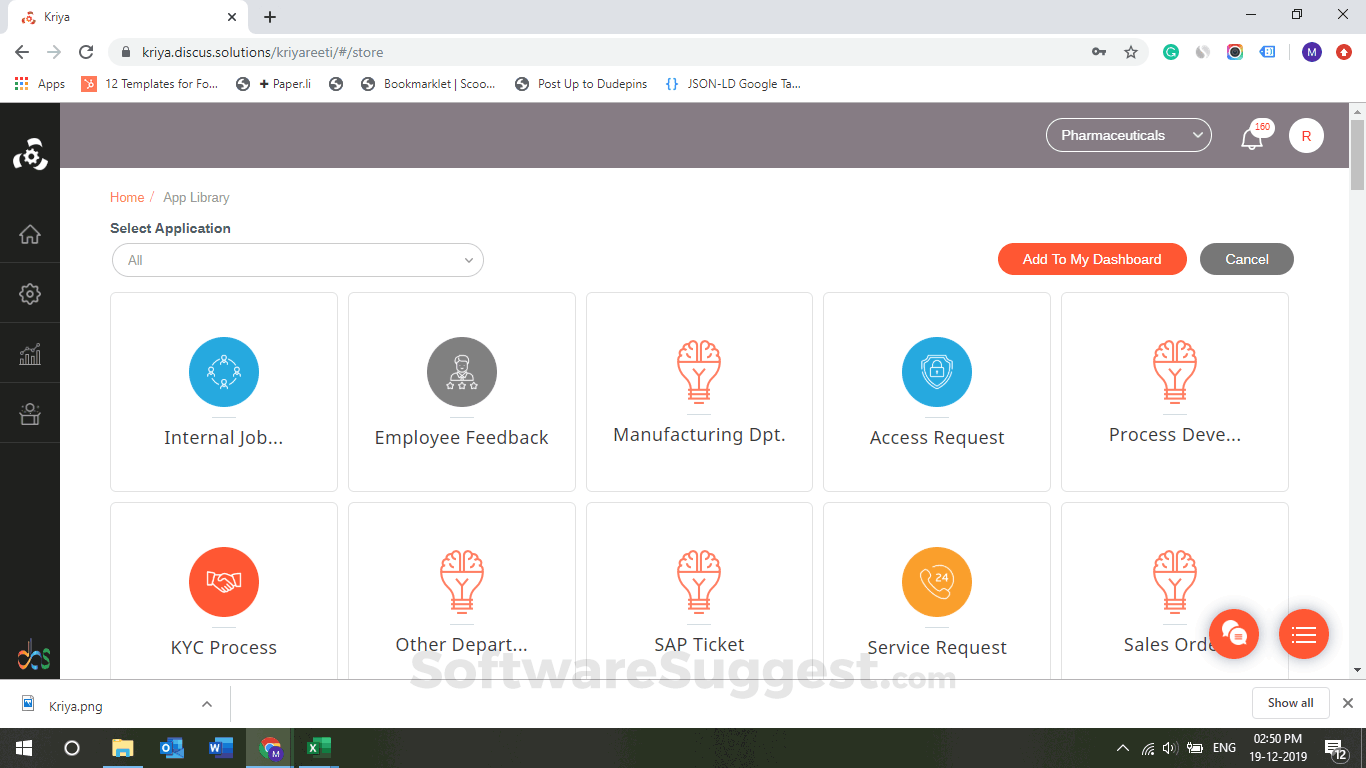The height and width of the screenshot is (768, 1366).
Task: Open the Service Request app tile
Action: tap(937, 591)
